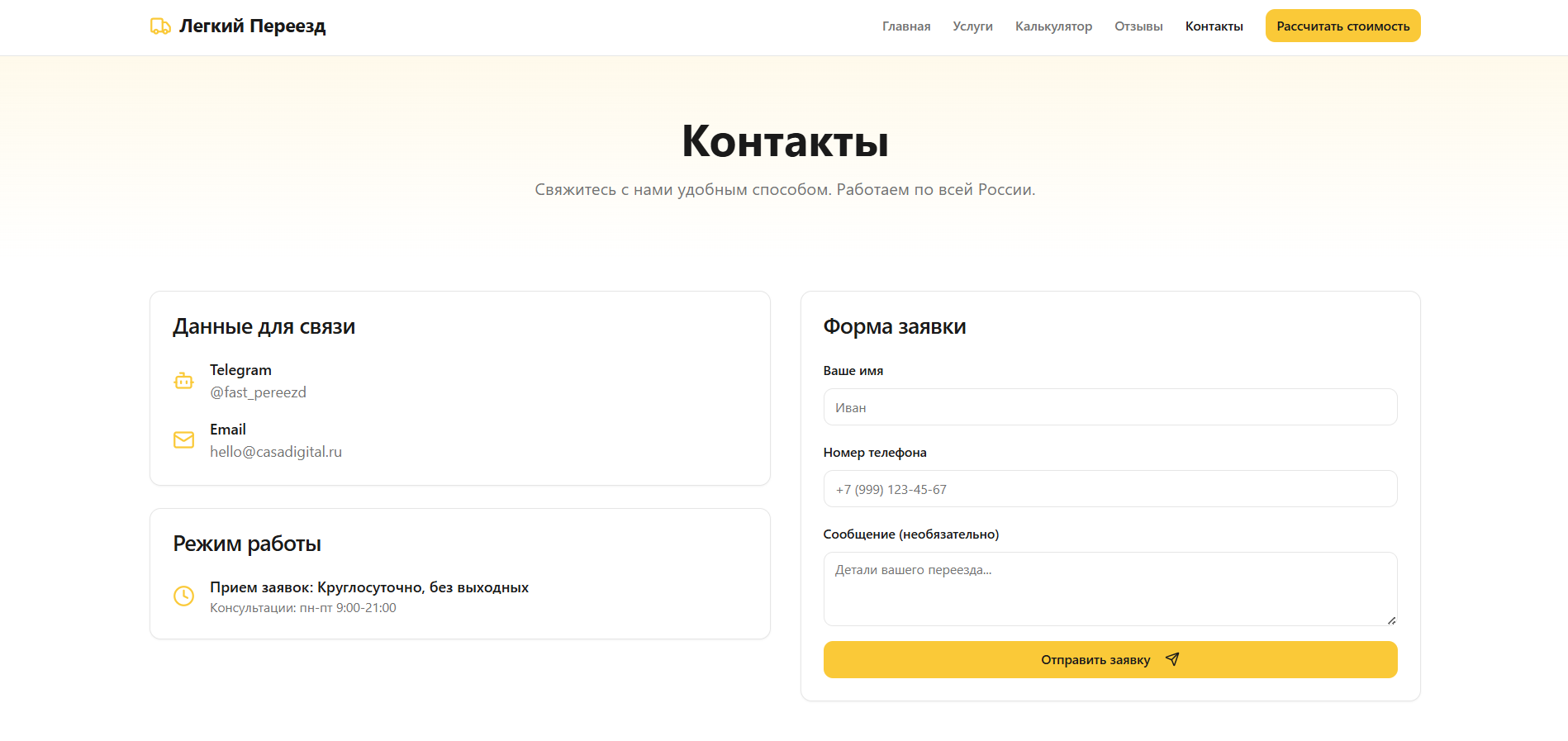The height and width of the screenshot is (741, 1568).
Task: Click the Telegram bot icon
Action: point(183,381)
